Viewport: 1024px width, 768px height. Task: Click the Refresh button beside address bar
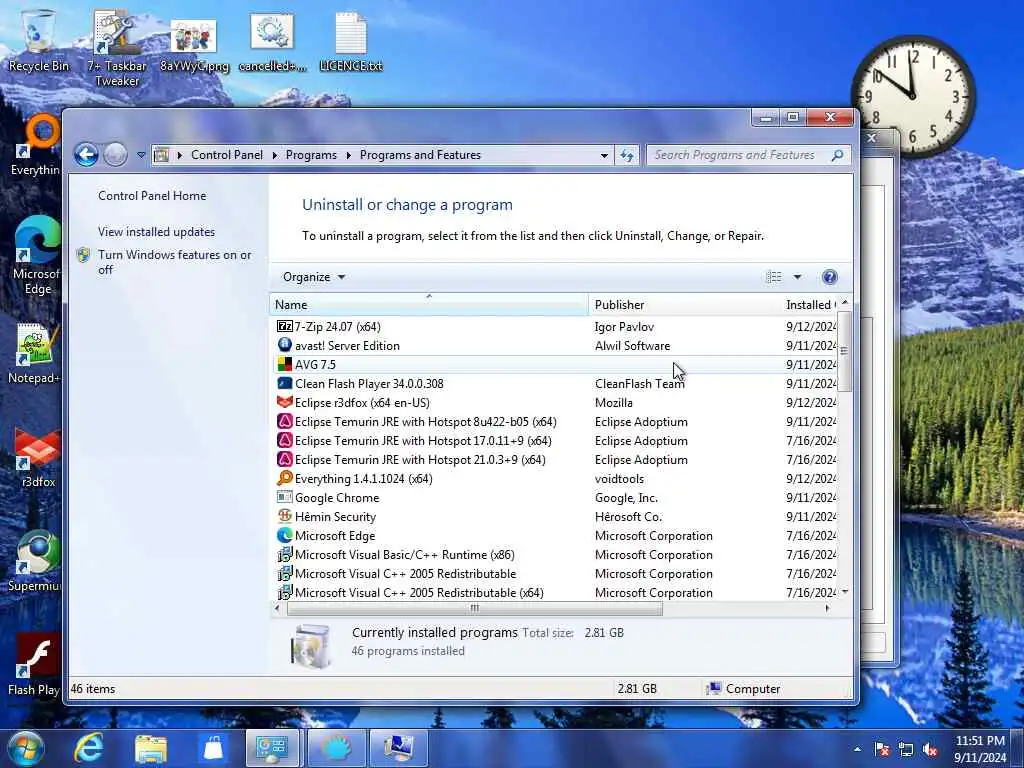(627, 155)
